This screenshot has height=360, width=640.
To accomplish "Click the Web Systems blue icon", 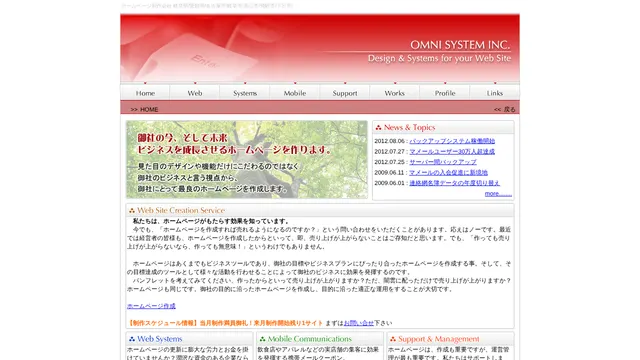I will coord(131,339).
